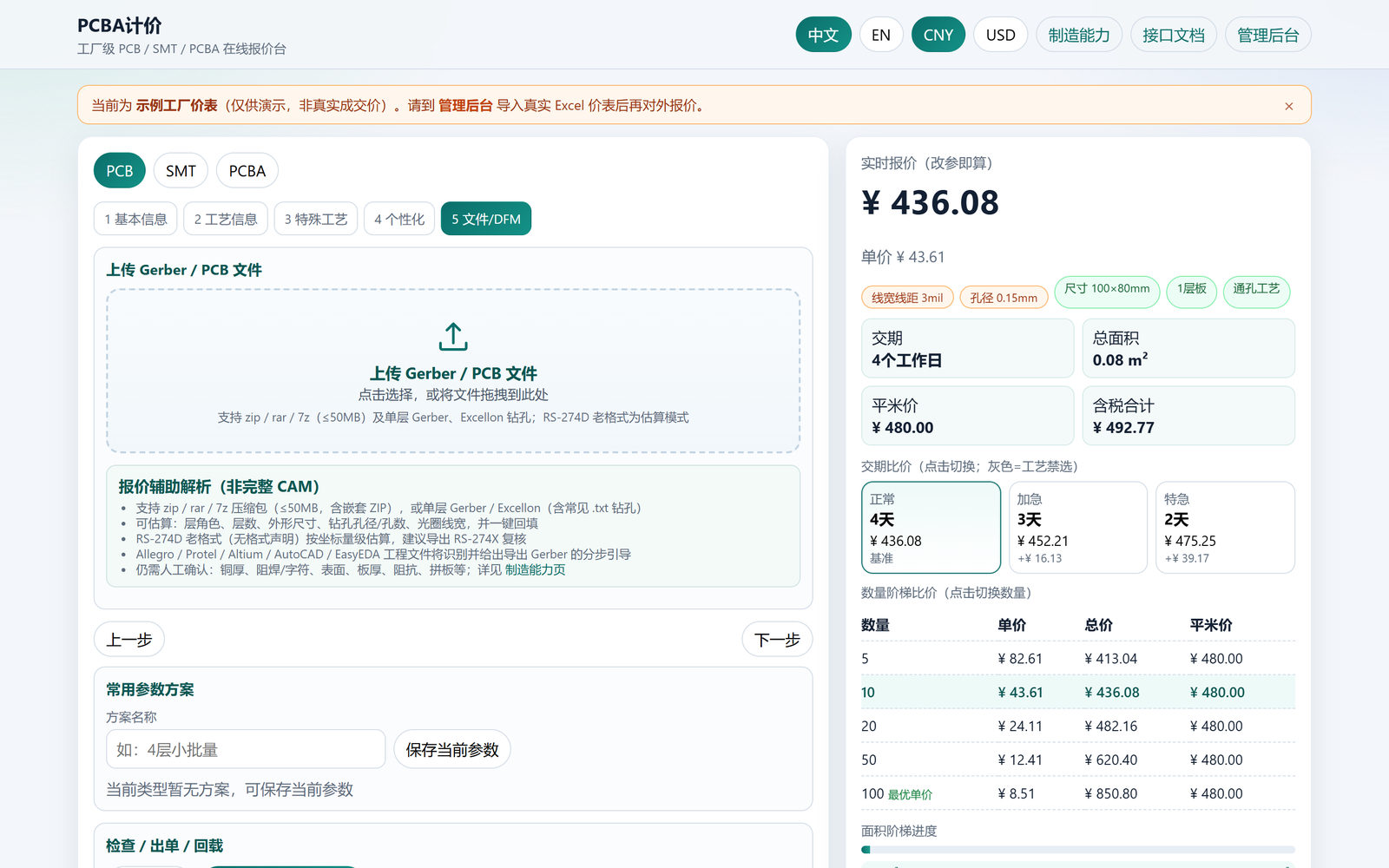This screenshot has height=868, width=1389.
Task: Click the 平米价 ¥ 480.00 card
Action: click(x=967, y=416)
